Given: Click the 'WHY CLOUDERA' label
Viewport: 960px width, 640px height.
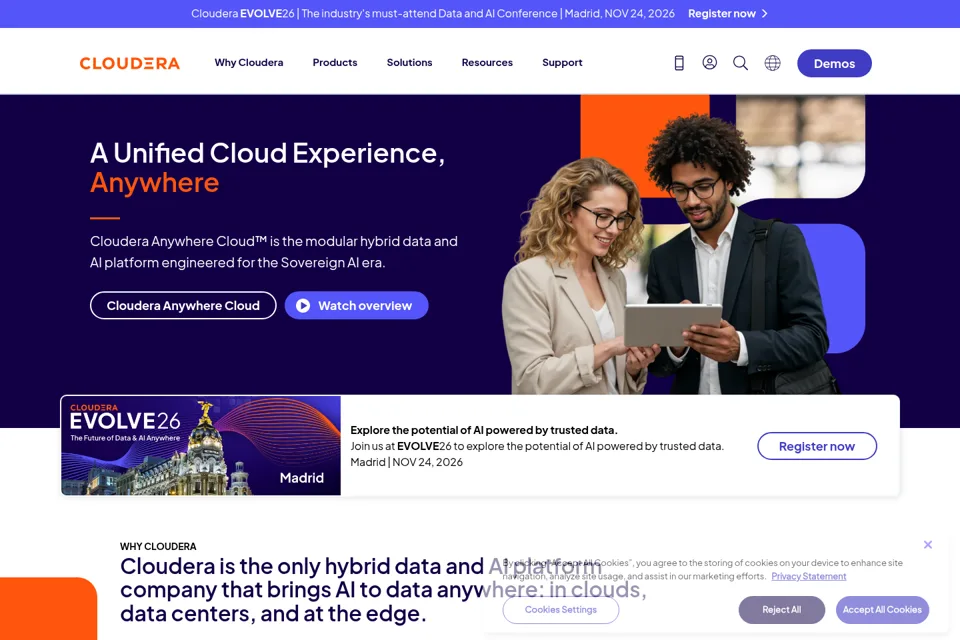Looking at the screenshot, I should (158, 546).
